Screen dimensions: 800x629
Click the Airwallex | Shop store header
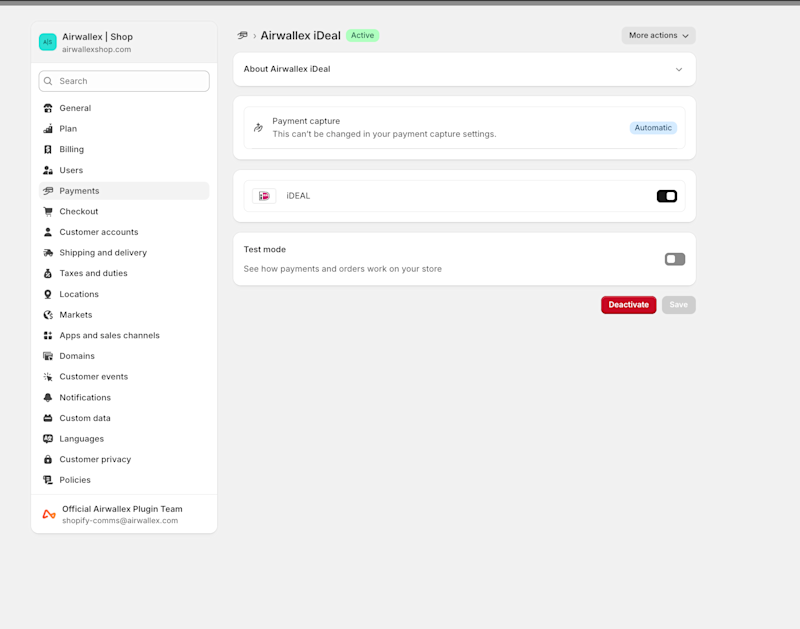click(124, 42)
